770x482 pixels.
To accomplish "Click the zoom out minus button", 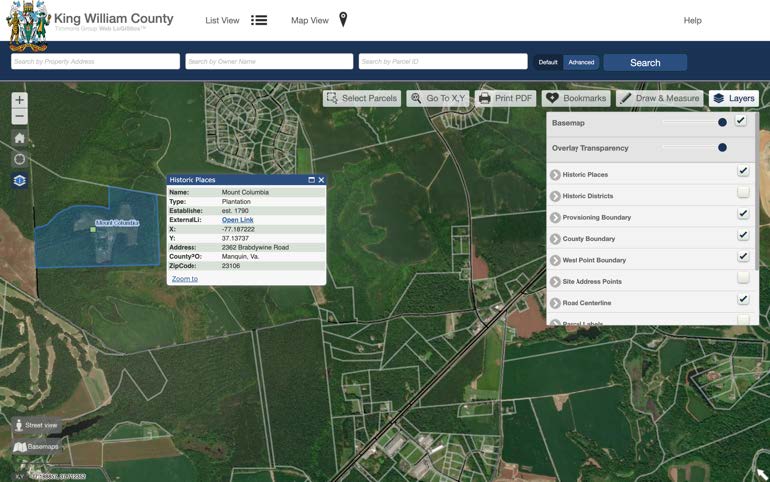I will click(x=19, y=117).
